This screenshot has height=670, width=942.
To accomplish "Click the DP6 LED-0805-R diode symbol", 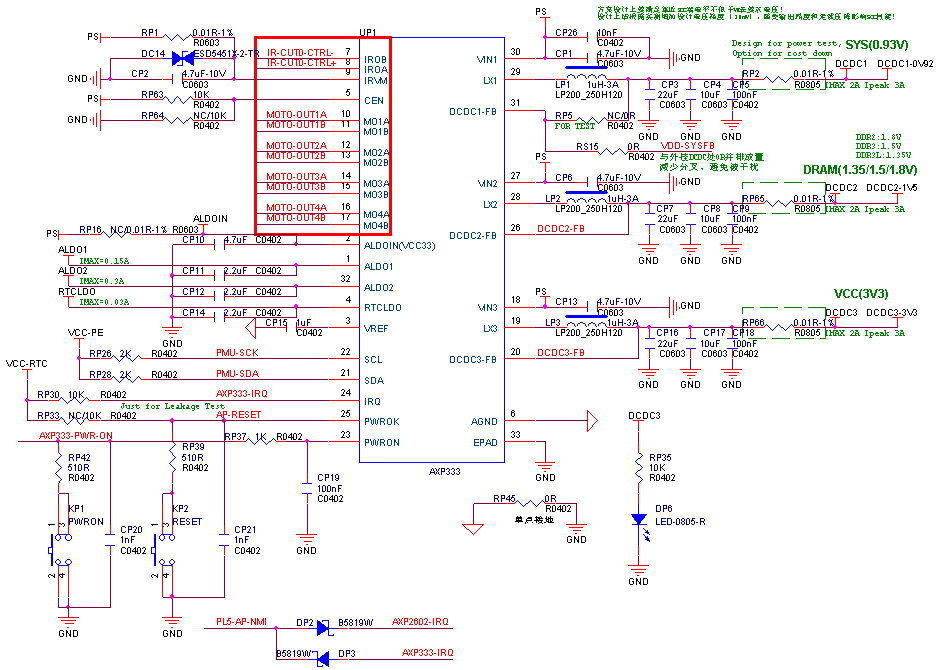I will coord(638,519).
